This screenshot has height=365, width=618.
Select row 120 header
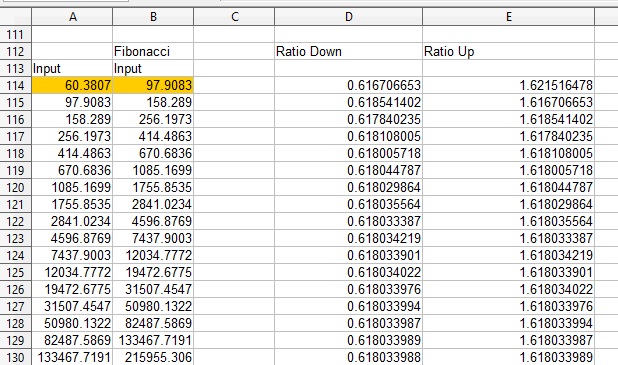[15, 187]
